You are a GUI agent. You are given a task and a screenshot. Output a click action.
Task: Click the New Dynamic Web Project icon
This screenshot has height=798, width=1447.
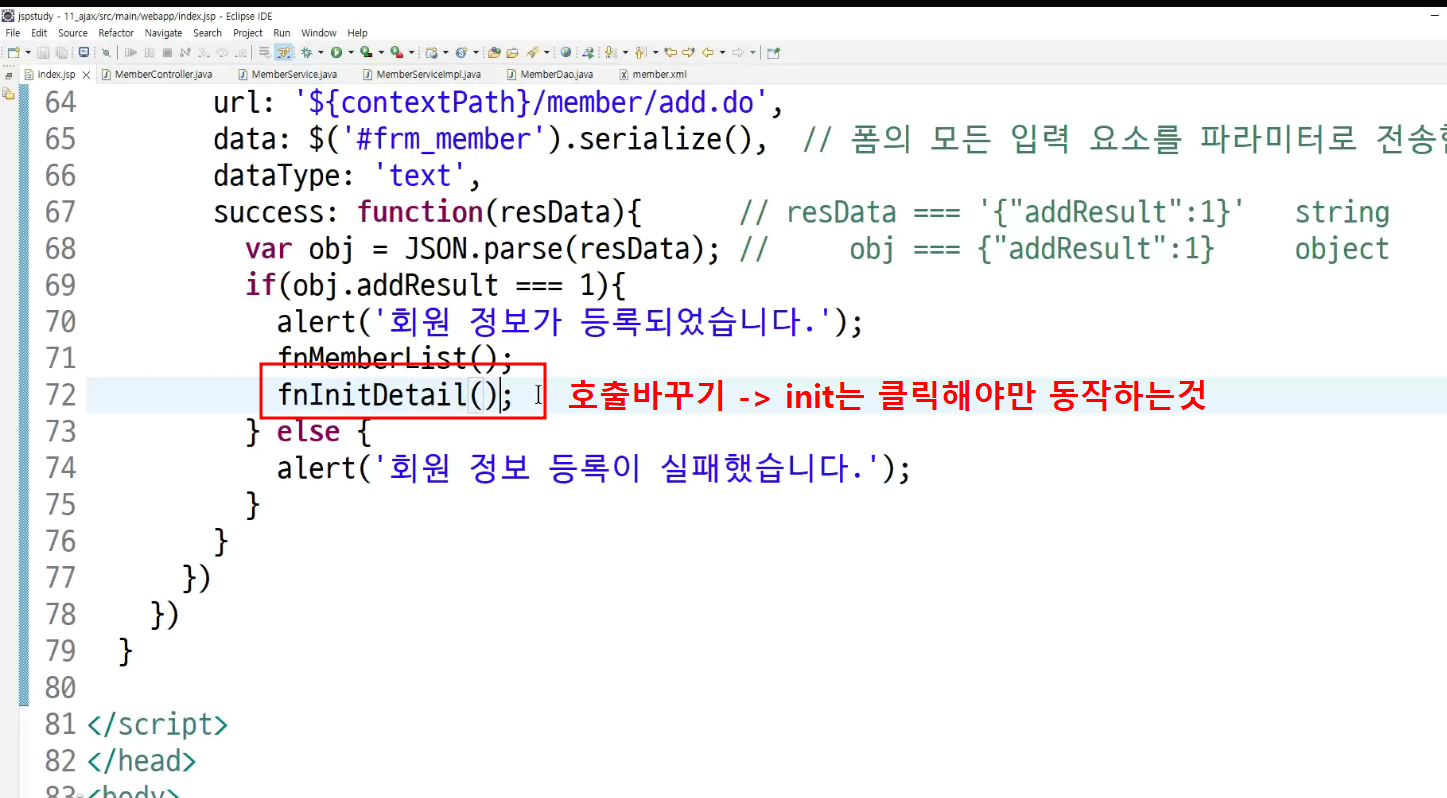(432, 52)
